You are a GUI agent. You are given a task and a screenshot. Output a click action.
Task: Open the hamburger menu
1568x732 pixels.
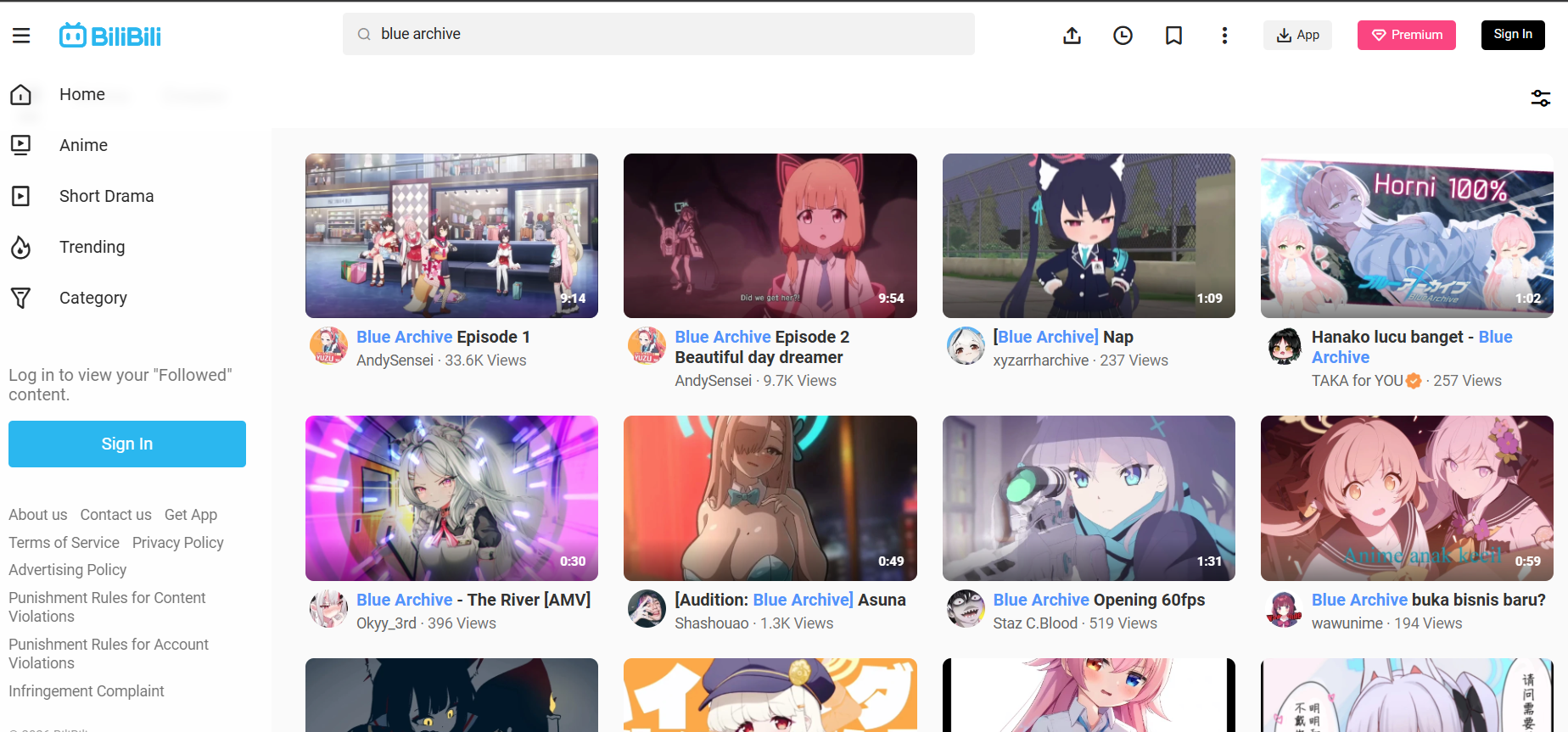pos(21,35)
